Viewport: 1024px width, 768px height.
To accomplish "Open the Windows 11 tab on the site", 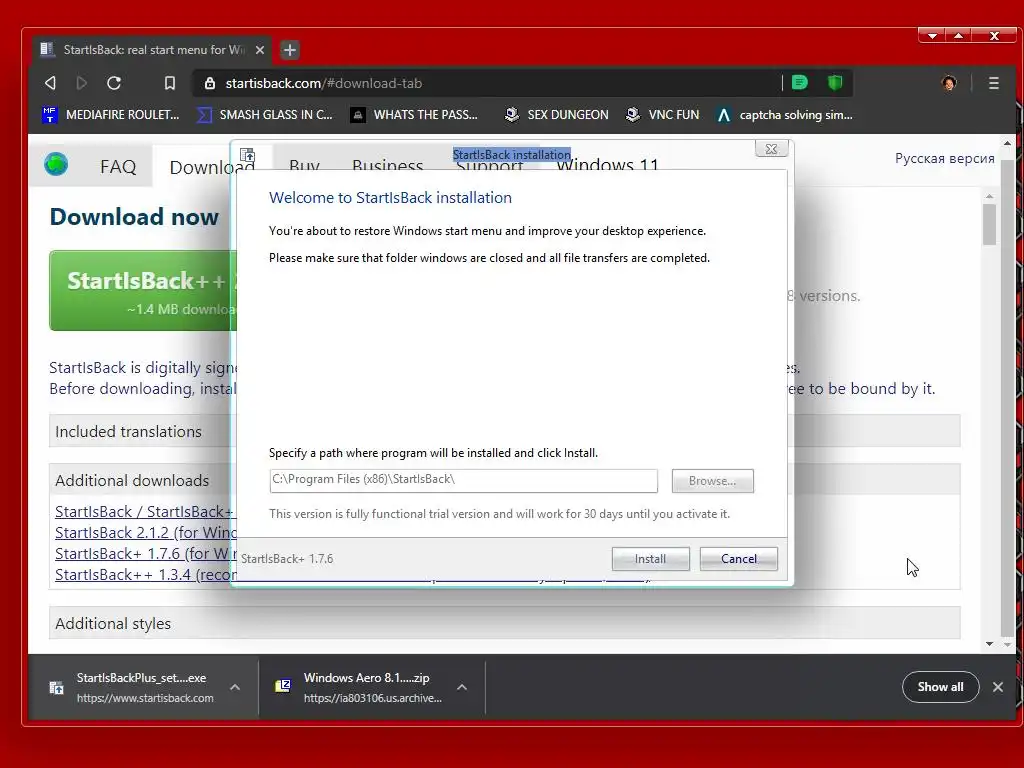I will coord(608,165).
